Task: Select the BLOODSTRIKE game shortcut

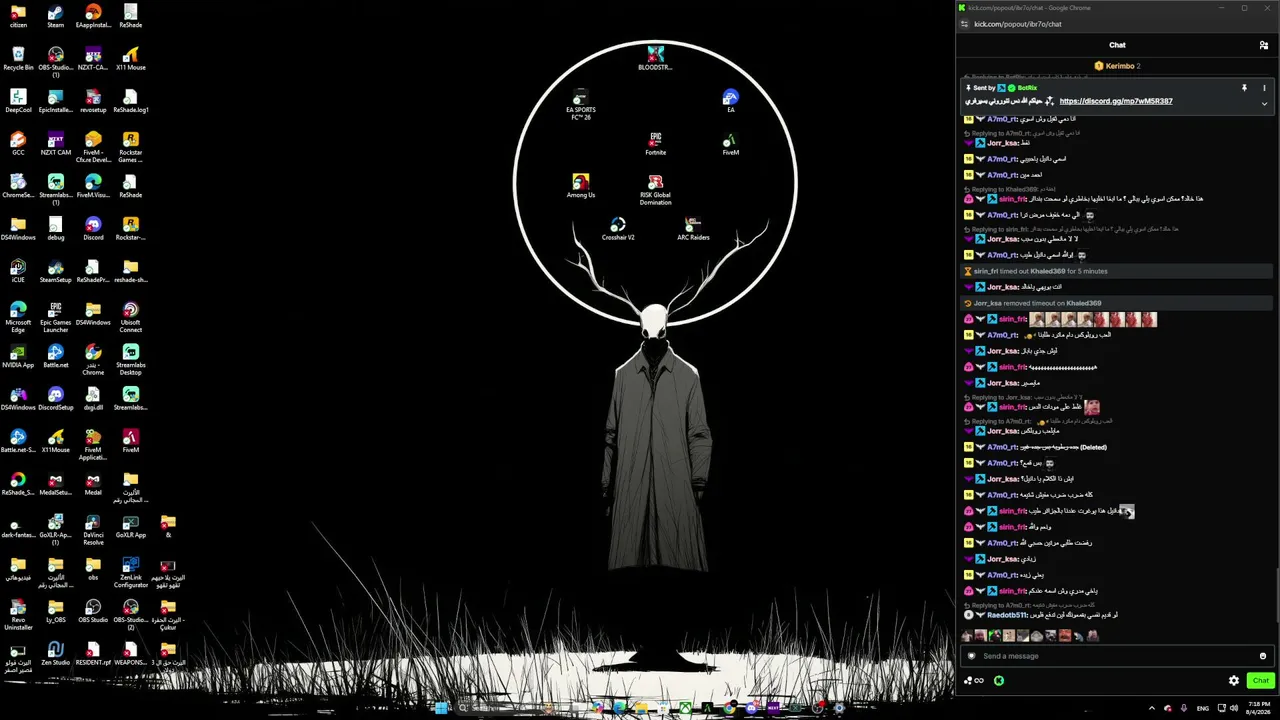Action: (x=655, y=59)
